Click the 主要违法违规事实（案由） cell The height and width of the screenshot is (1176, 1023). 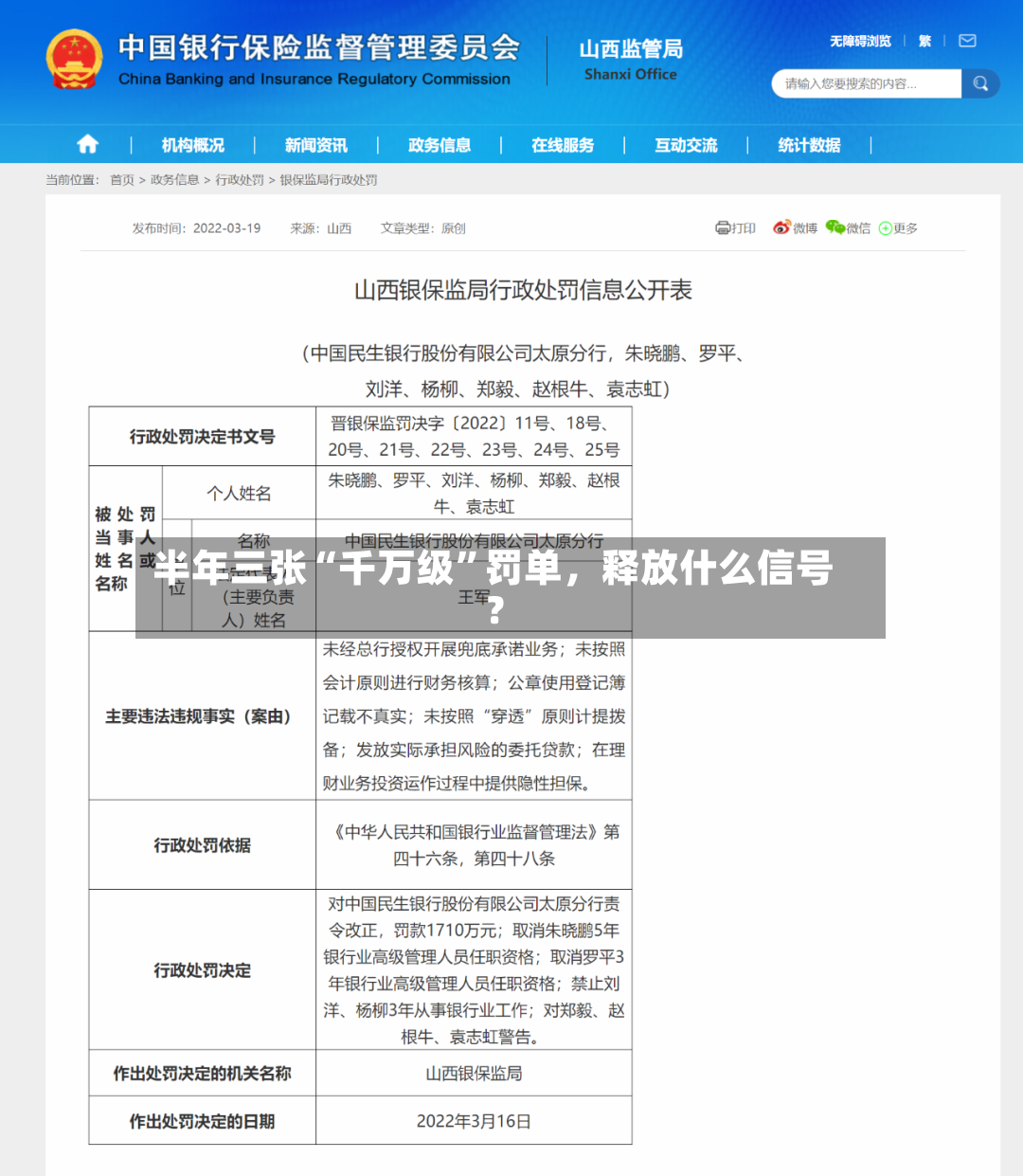(x=203, y=715)
